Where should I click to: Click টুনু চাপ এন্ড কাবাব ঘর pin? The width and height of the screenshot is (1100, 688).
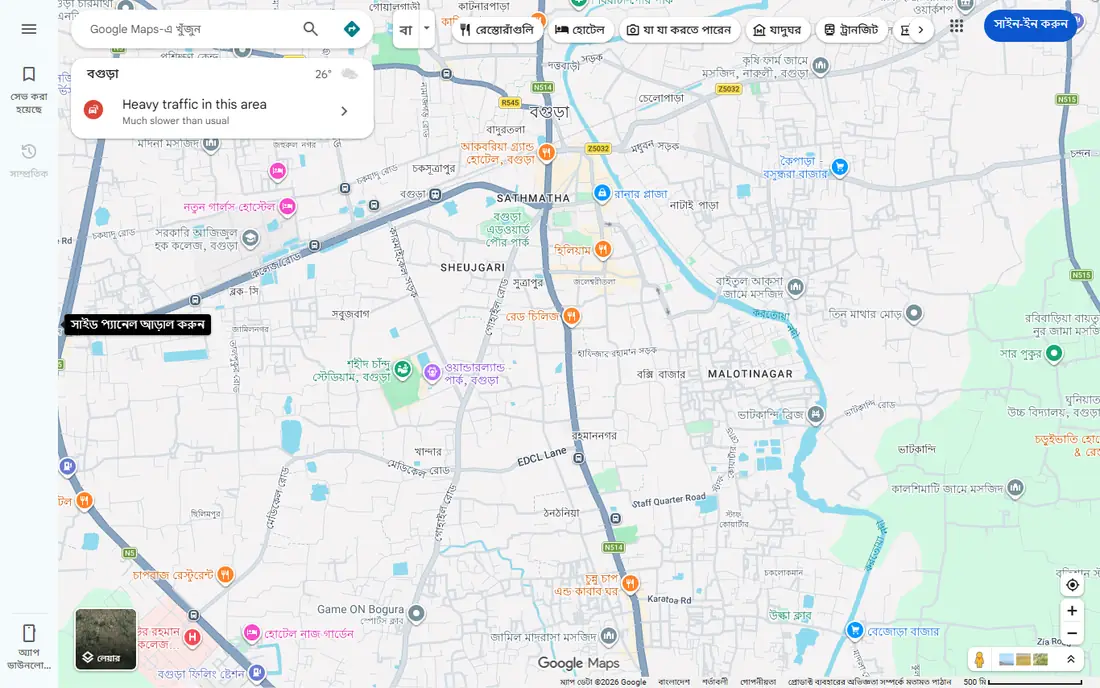point(630,584)
